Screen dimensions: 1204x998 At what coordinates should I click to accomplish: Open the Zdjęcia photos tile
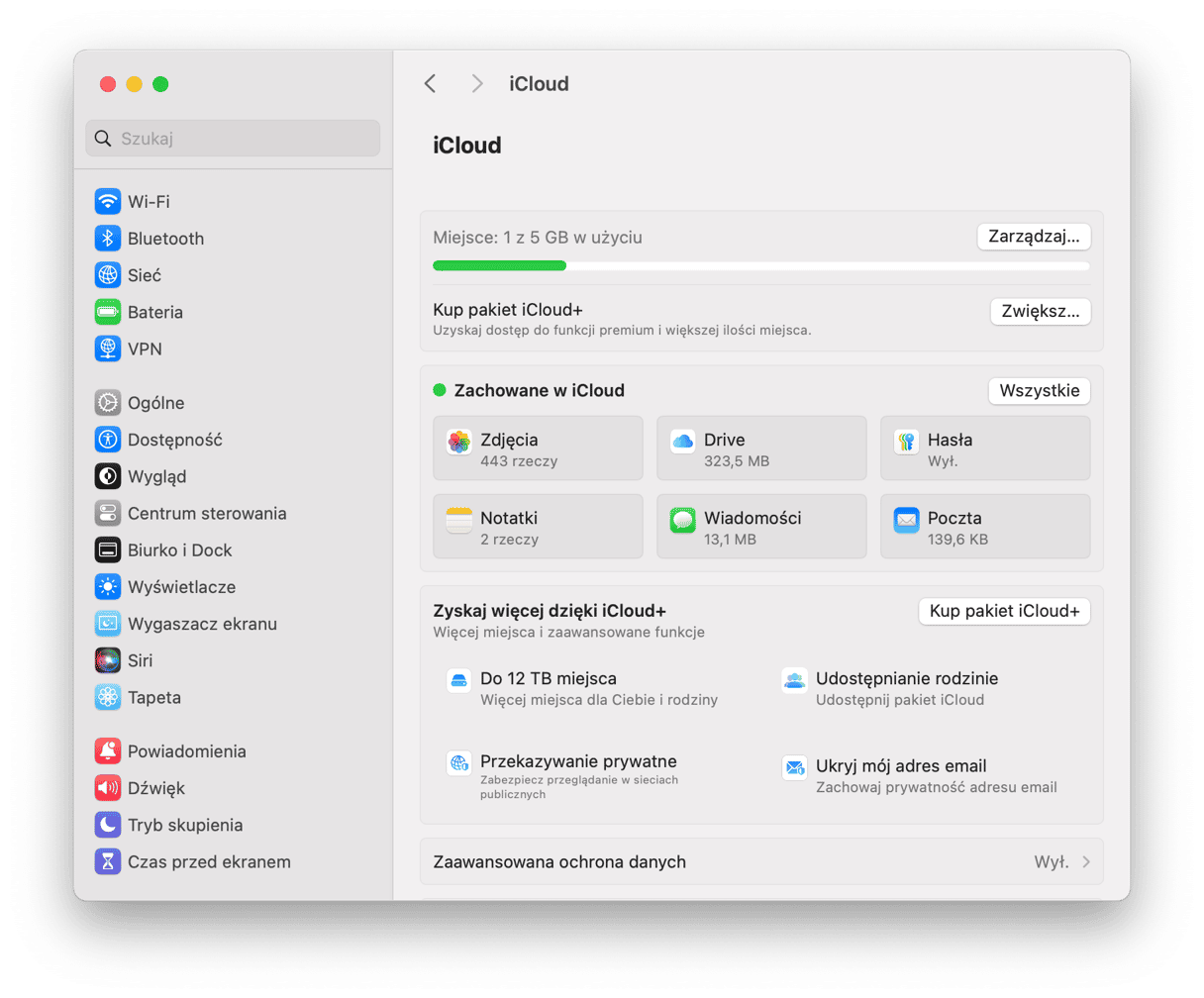coord(539,449)
